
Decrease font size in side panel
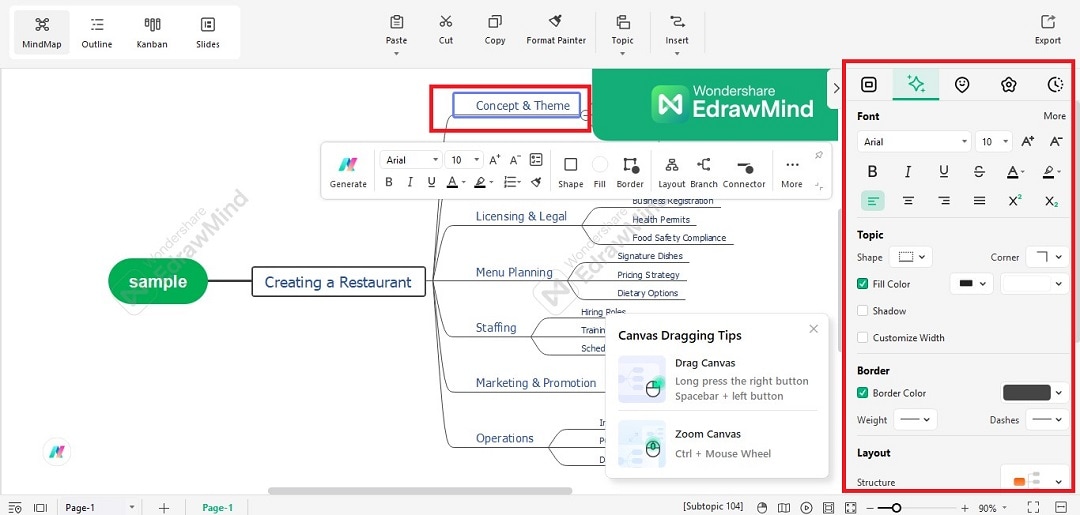(x=1055, y=142)
